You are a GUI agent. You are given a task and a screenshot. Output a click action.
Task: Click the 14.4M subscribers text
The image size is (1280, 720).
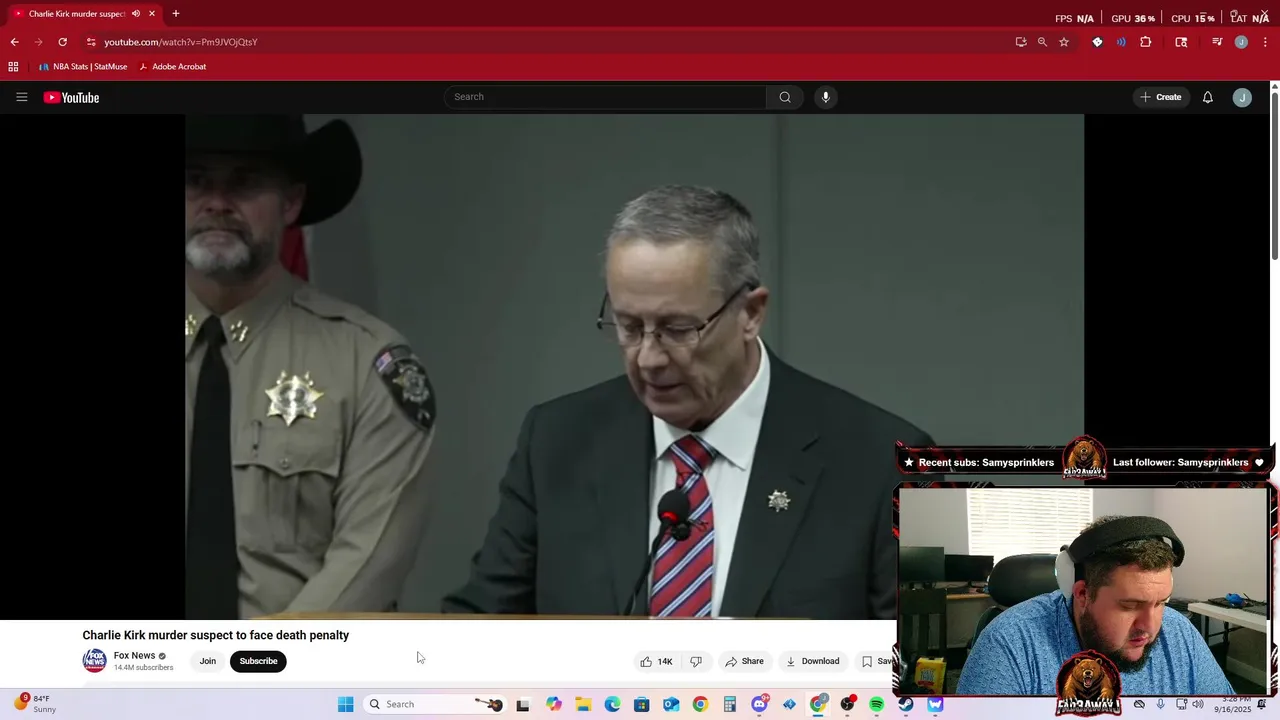click(143, 668)
